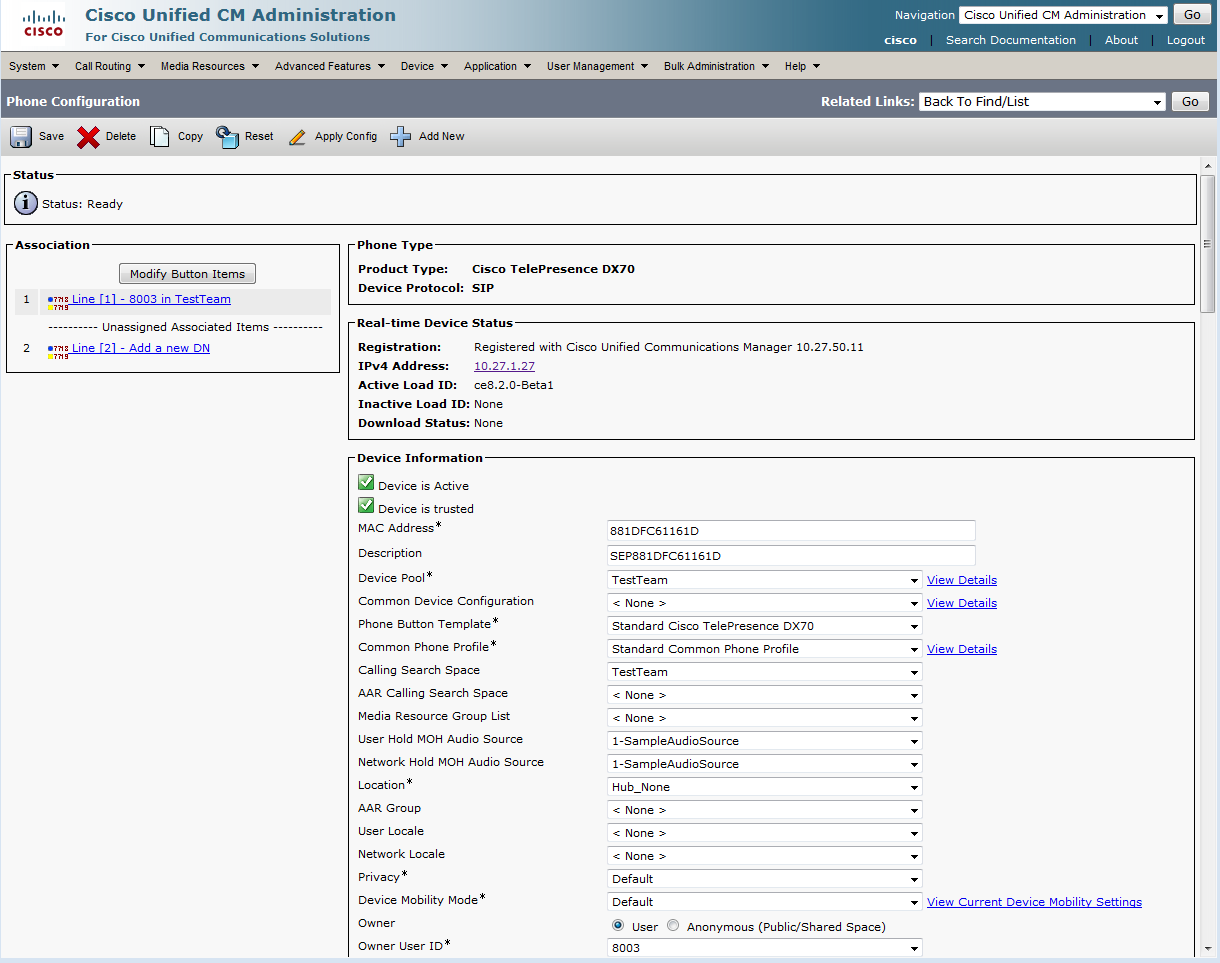Click the Apply Config pencil icon
Viewport: 1220px width, 963px height.
point(297,137)
